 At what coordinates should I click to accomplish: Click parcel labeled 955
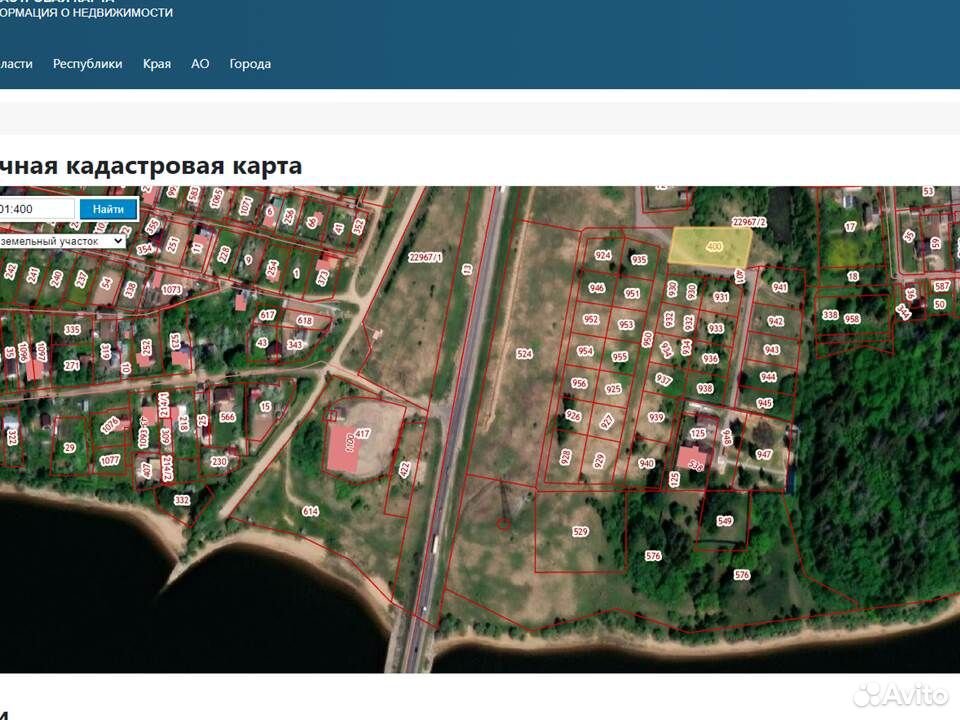pos(619,356)
